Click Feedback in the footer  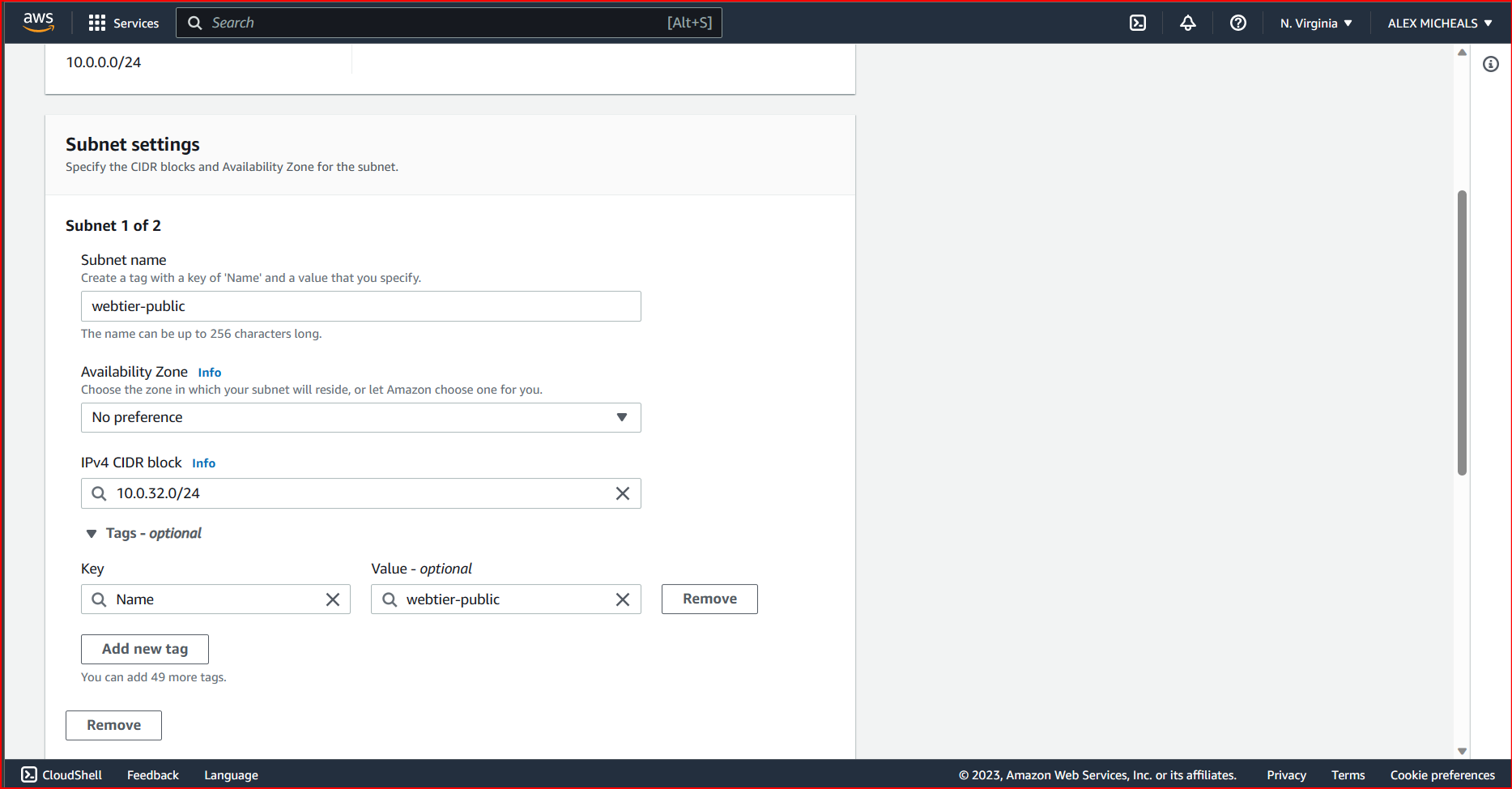pyautogui.click(x=152, y=774)
